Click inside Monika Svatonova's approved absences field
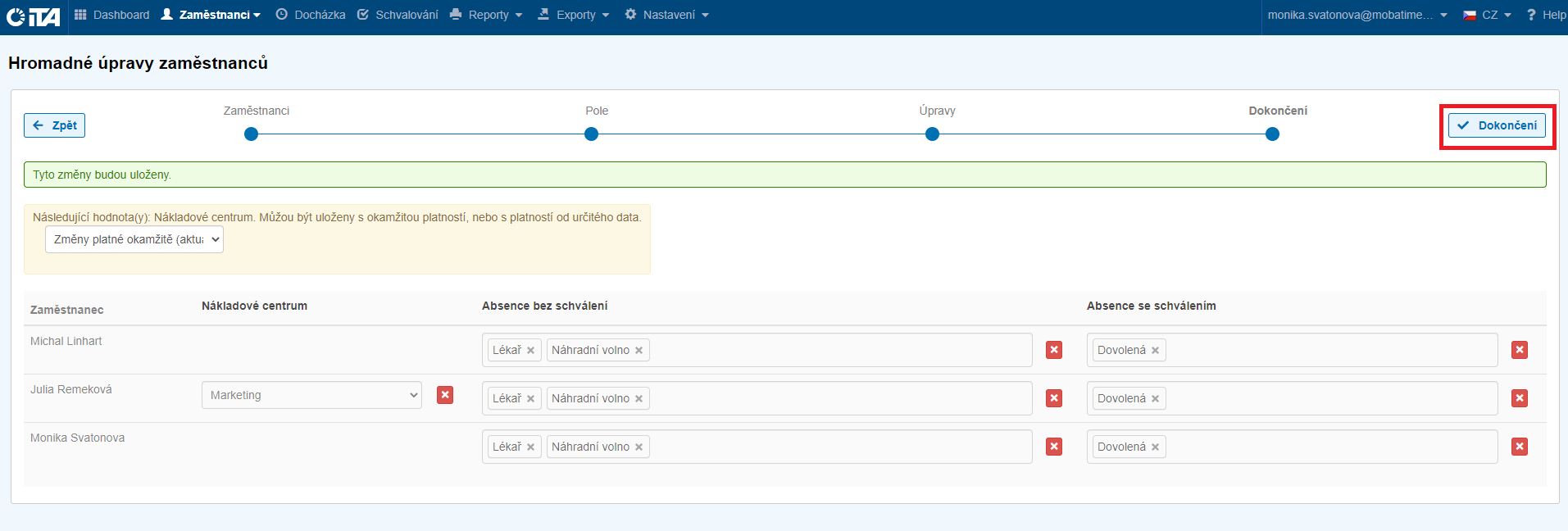Screen dimensions: 1568x531 tap(1328, 447)
